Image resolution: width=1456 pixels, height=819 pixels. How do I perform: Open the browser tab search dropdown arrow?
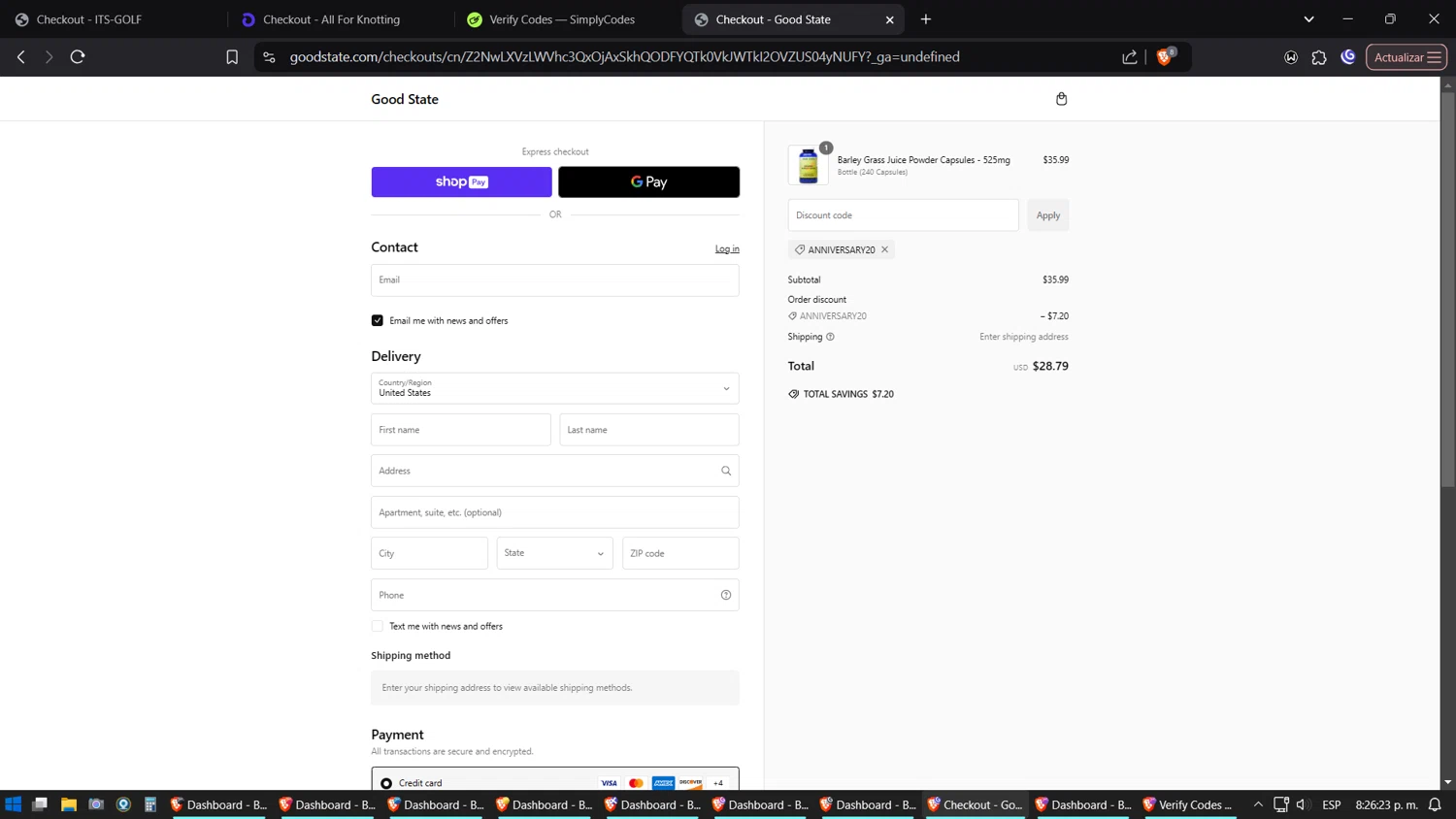tap(1308, 19)
